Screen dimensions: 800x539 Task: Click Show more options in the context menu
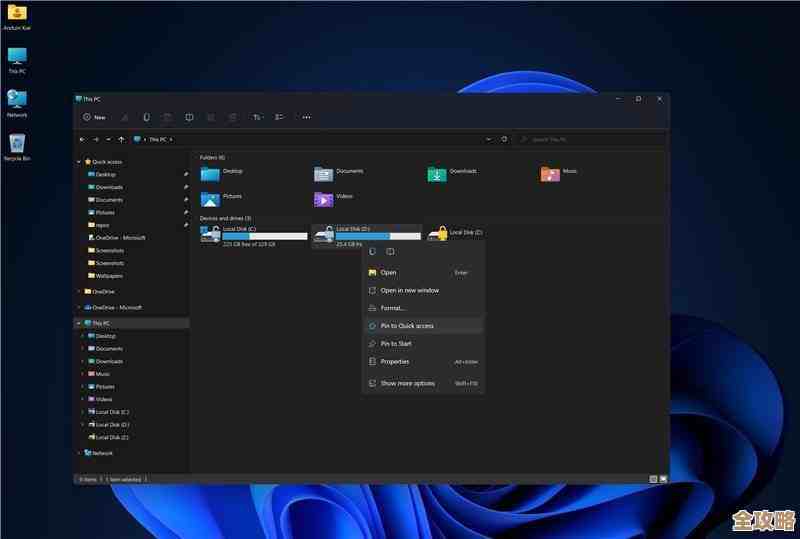click(x=407, y=383)
